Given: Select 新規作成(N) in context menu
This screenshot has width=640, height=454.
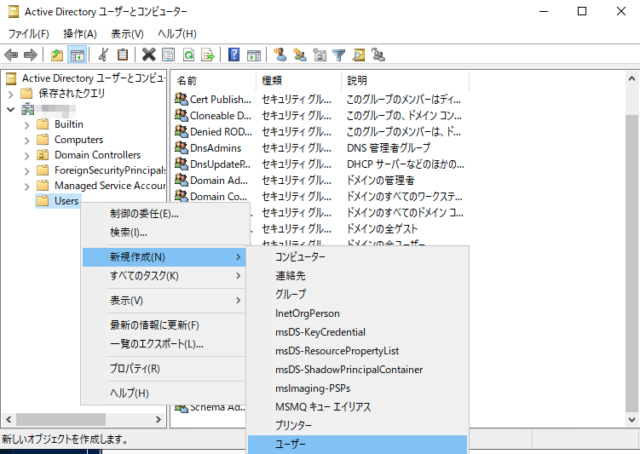Looking at the screenshot, I should (164, 257).
